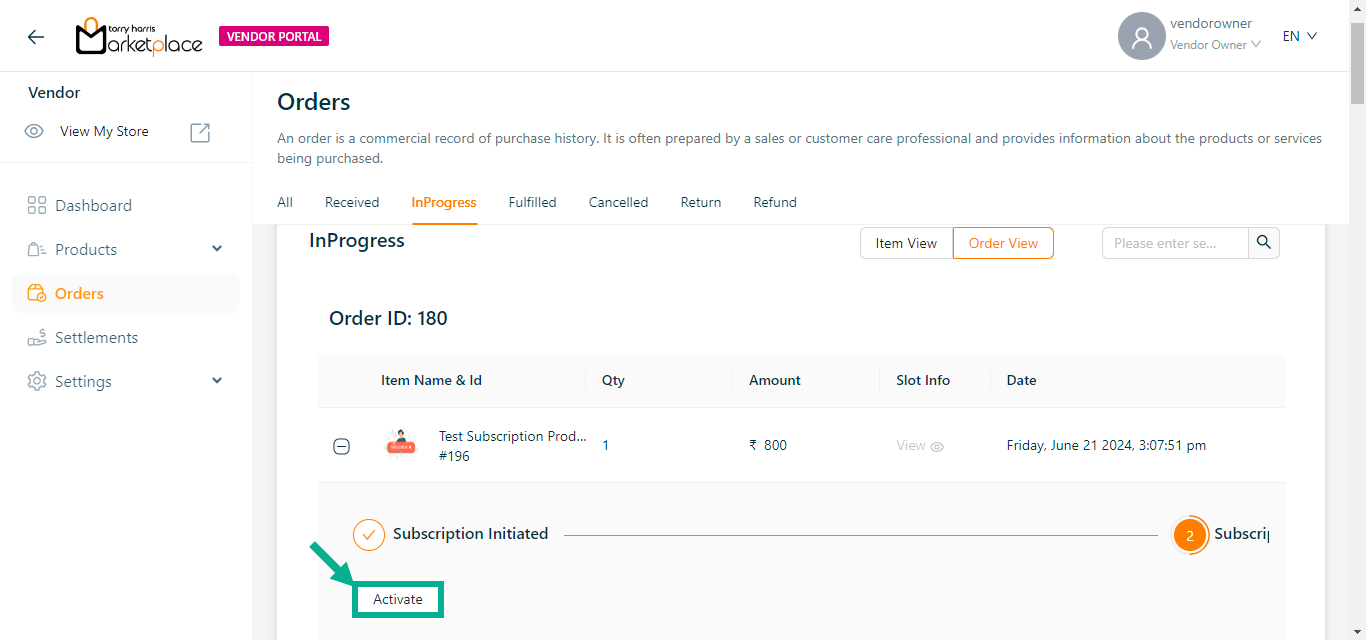Click the Settlements money icon
Screen dimensions: 1366x640
point(37,338)
